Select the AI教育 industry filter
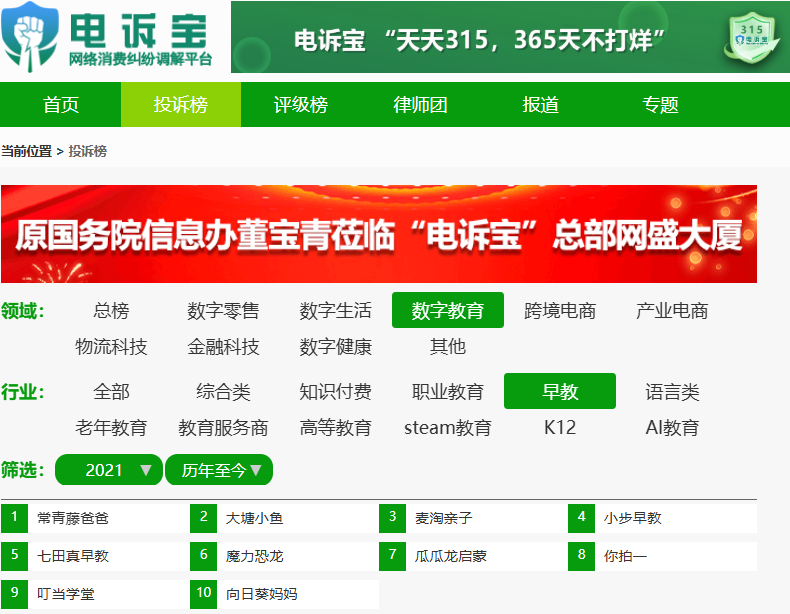Viewport: 790px width, 614px height. click(672, 428)
